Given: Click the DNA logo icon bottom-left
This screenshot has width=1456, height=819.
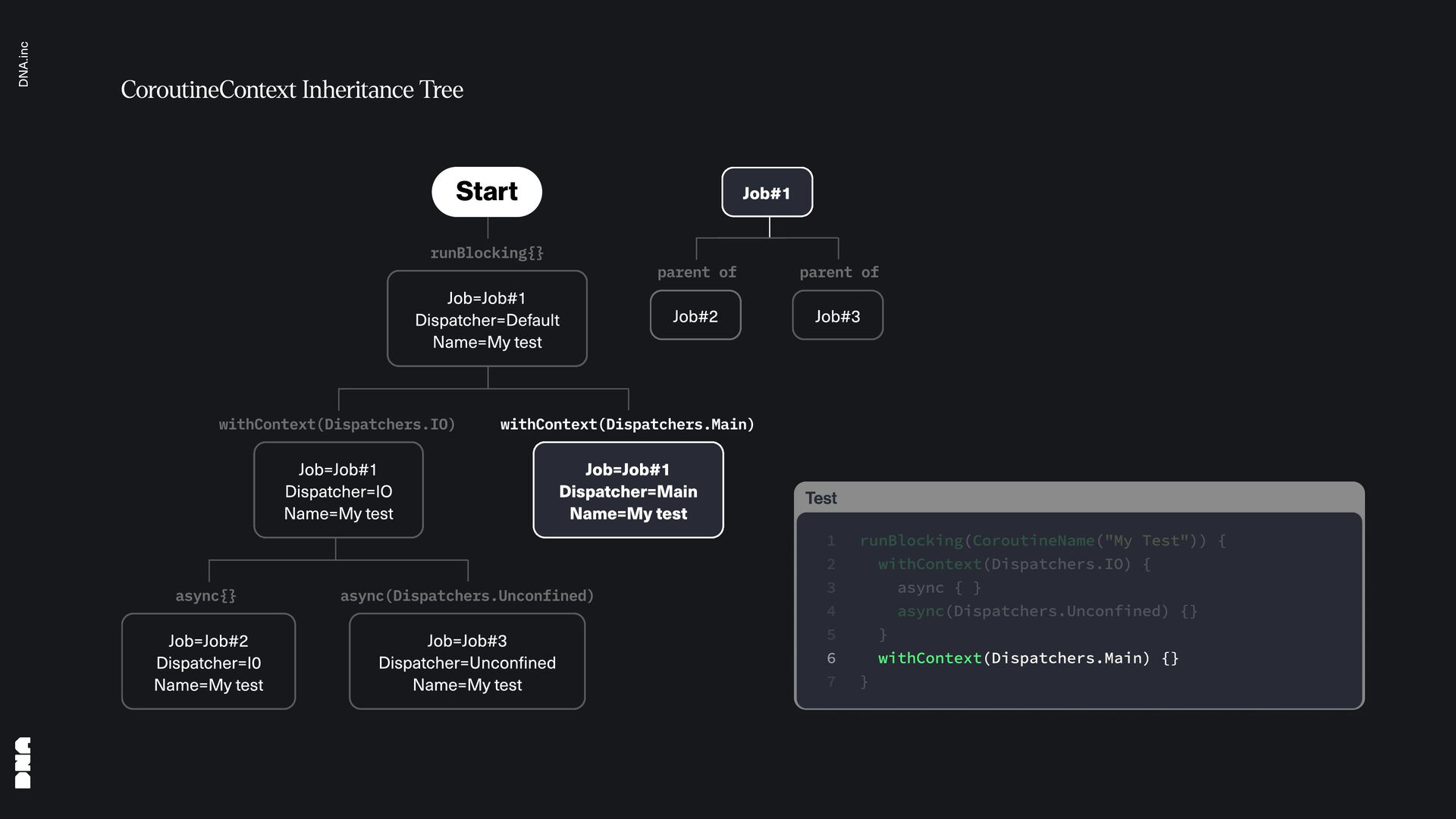Looking at the screenshot, I should pos(23,762).
